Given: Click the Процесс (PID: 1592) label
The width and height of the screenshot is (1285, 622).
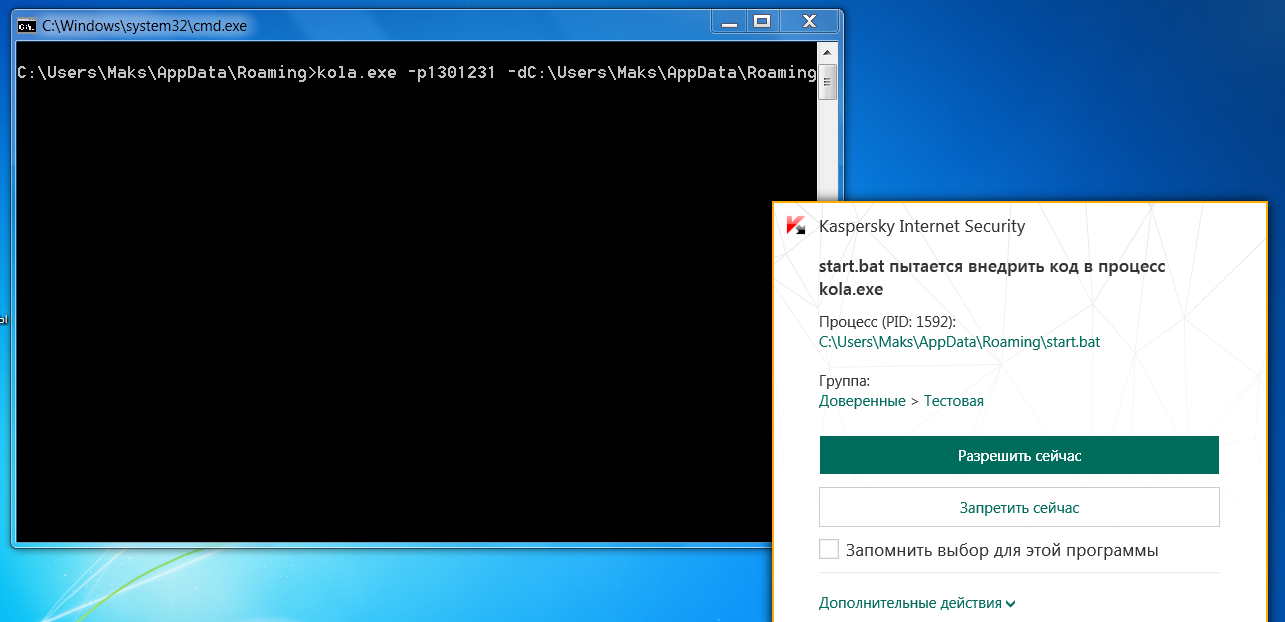Looking at the screenshot, I should (x=887, y=322).
